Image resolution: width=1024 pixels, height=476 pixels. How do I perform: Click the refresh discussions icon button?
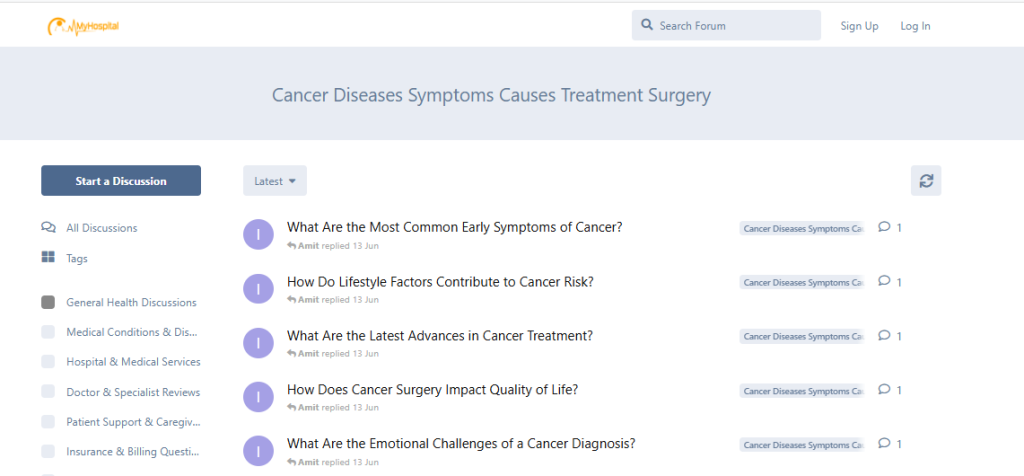click(926, 181)
